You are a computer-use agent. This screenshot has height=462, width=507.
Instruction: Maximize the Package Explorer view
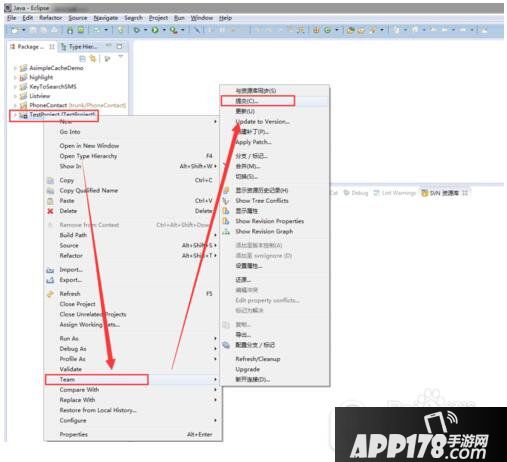[119, 46]
